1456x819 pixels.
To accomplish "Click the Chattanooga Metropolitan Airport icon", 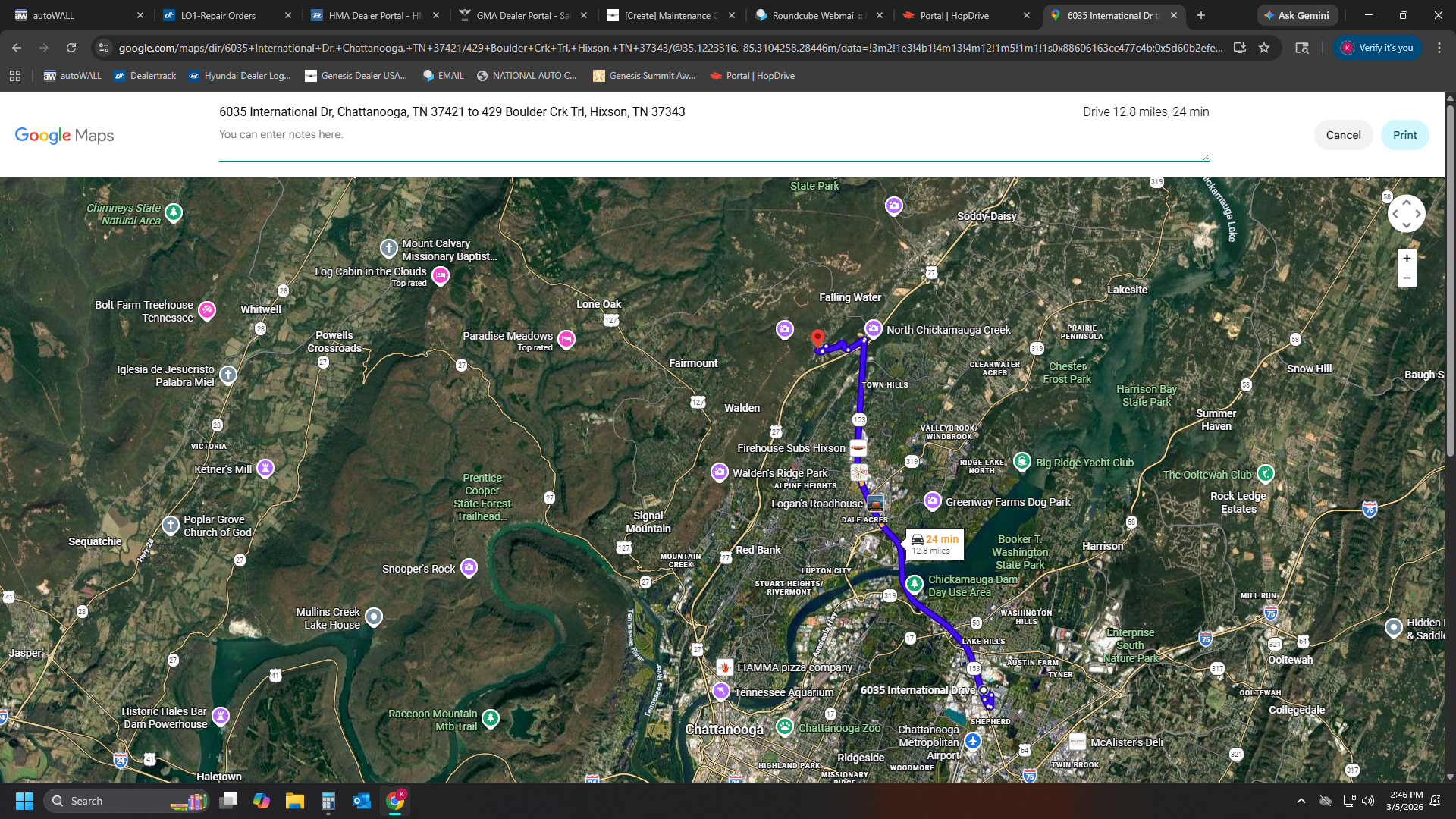I will (973, 741).
